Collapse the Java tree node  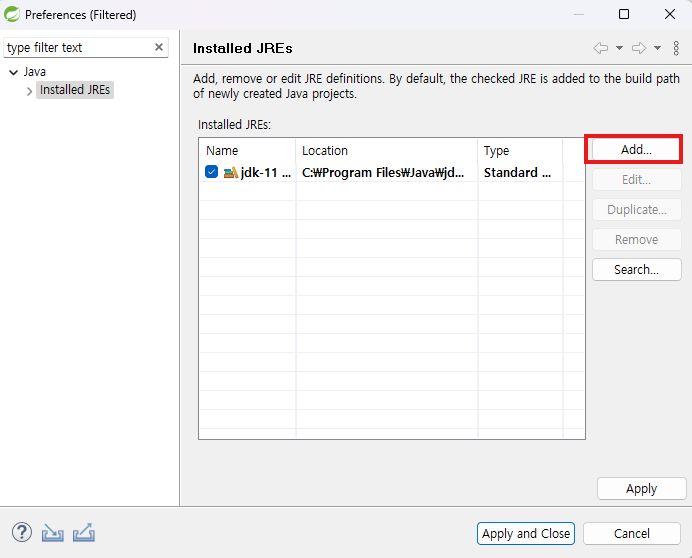14,72
